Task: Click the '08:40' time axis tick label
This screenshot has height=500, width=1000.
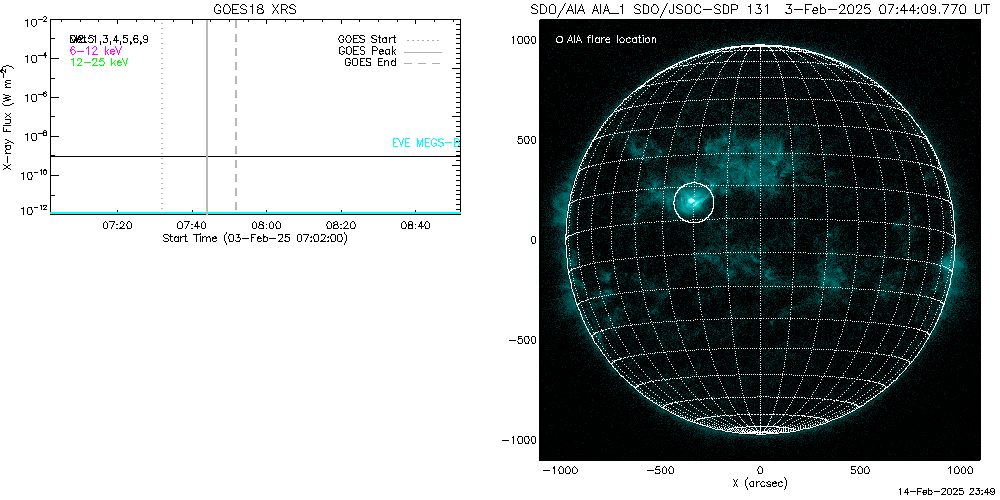Action: (416, 224)
